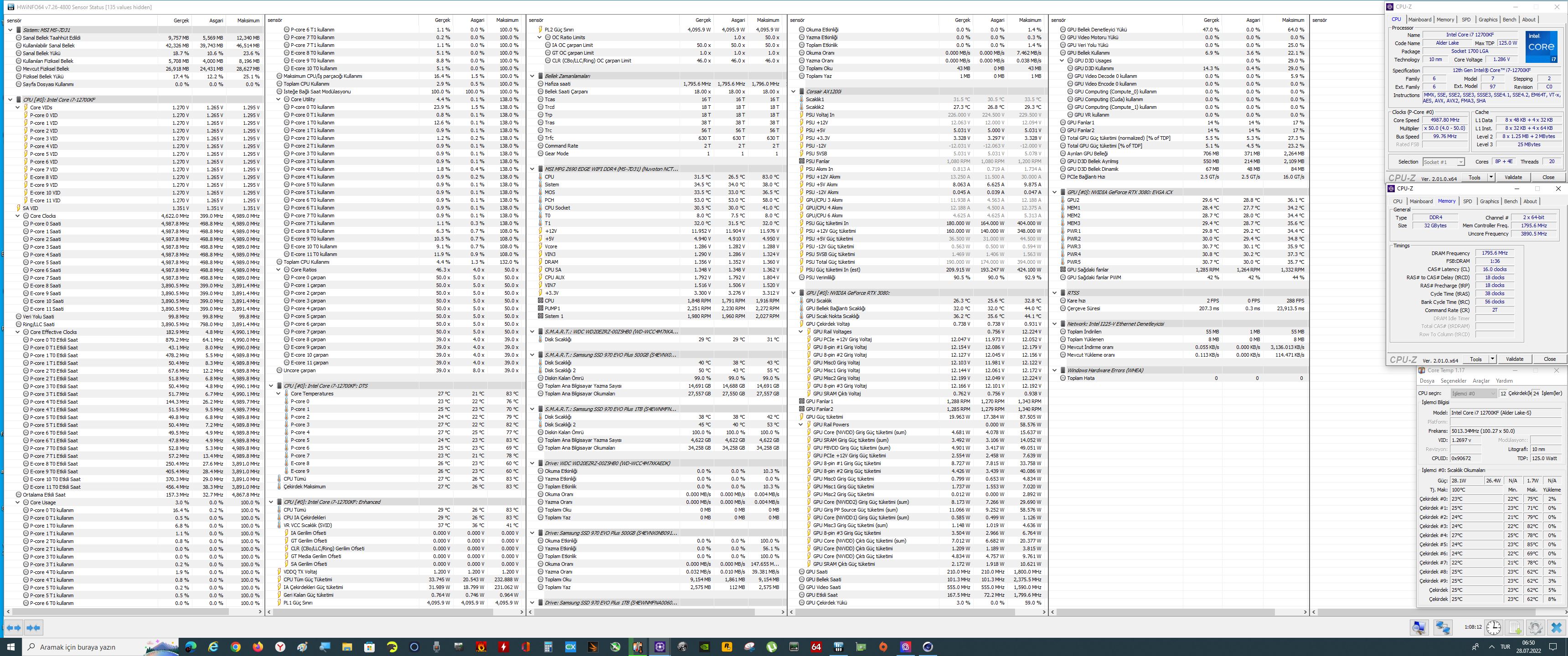
Task: Open File Explorer from the taskbar
Action: [x=347, y=647]
